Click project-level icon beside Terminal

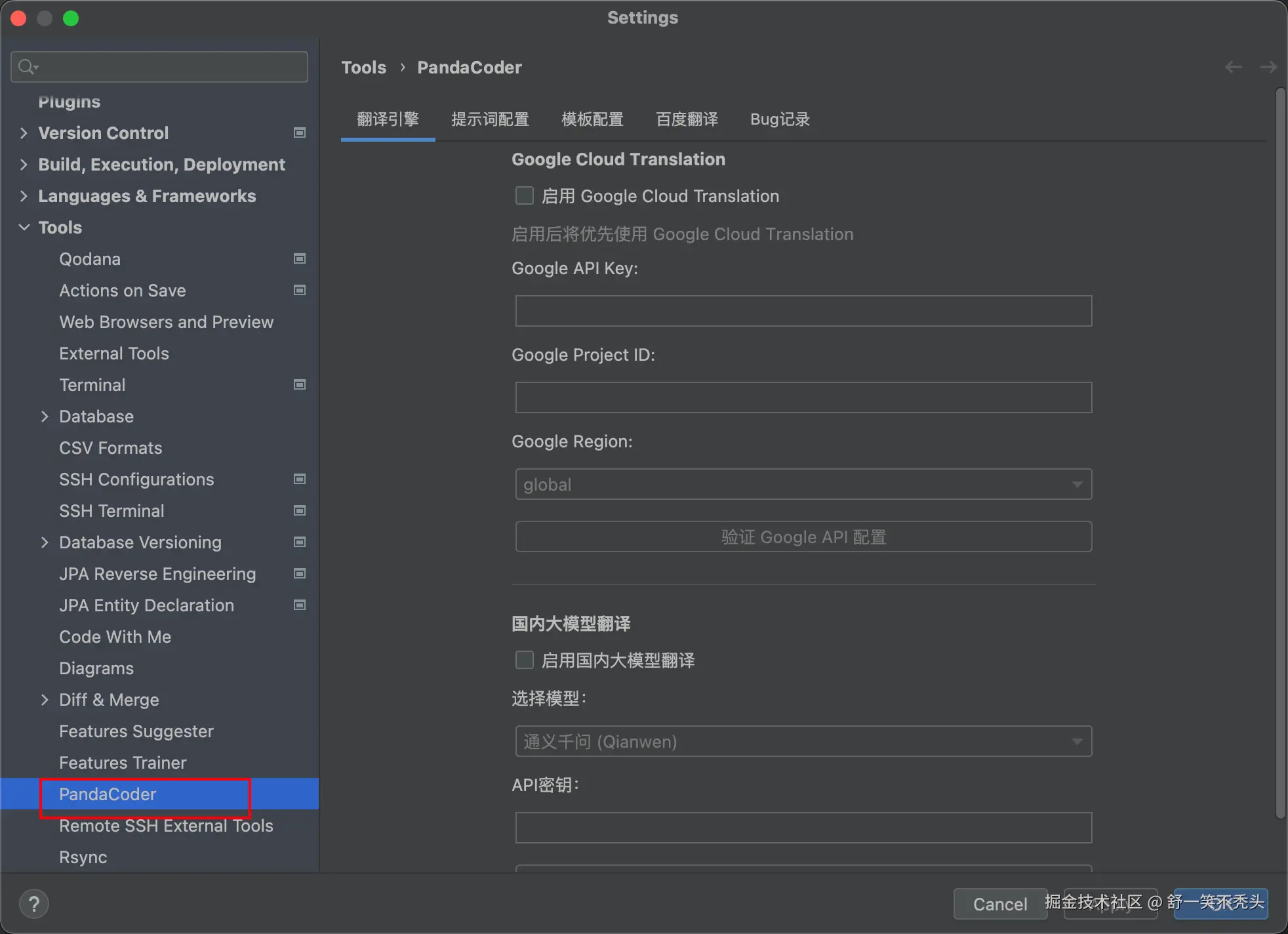tap(300, 385)
